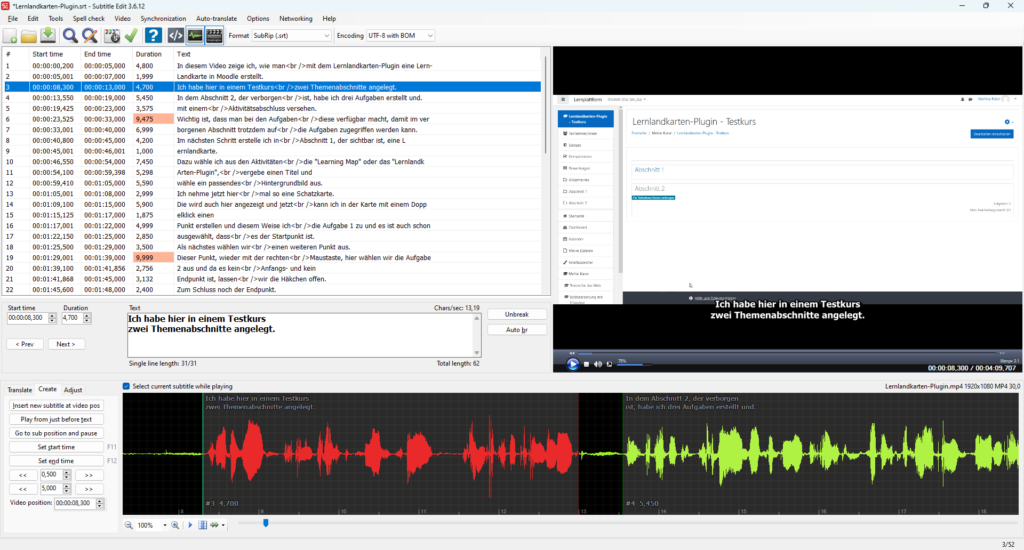Run spell check with the green checkmark icon
1024x550 pixels.
[131, 36]
